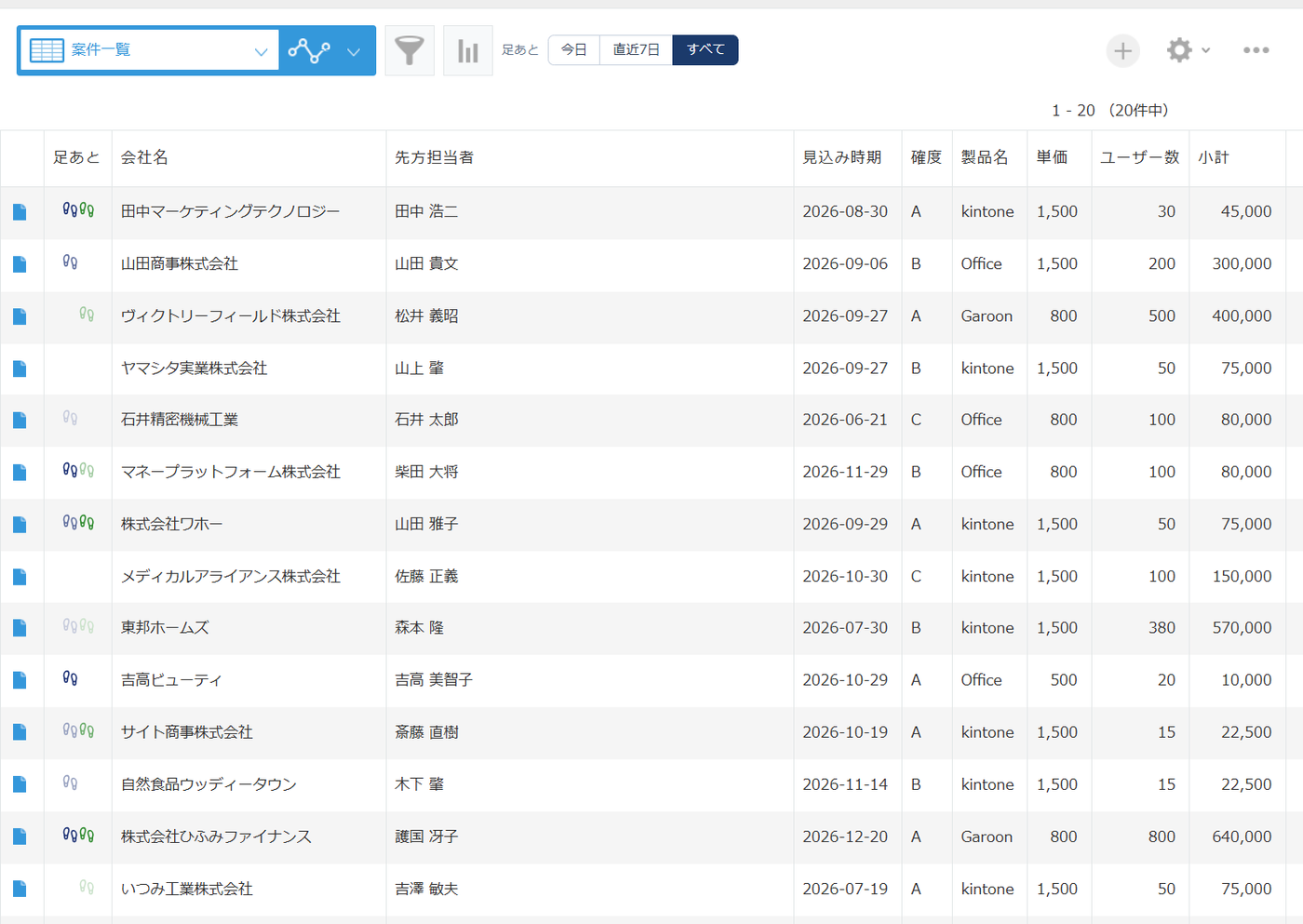Open record details for ヤマシタ実業株式会社

point(20,368)
